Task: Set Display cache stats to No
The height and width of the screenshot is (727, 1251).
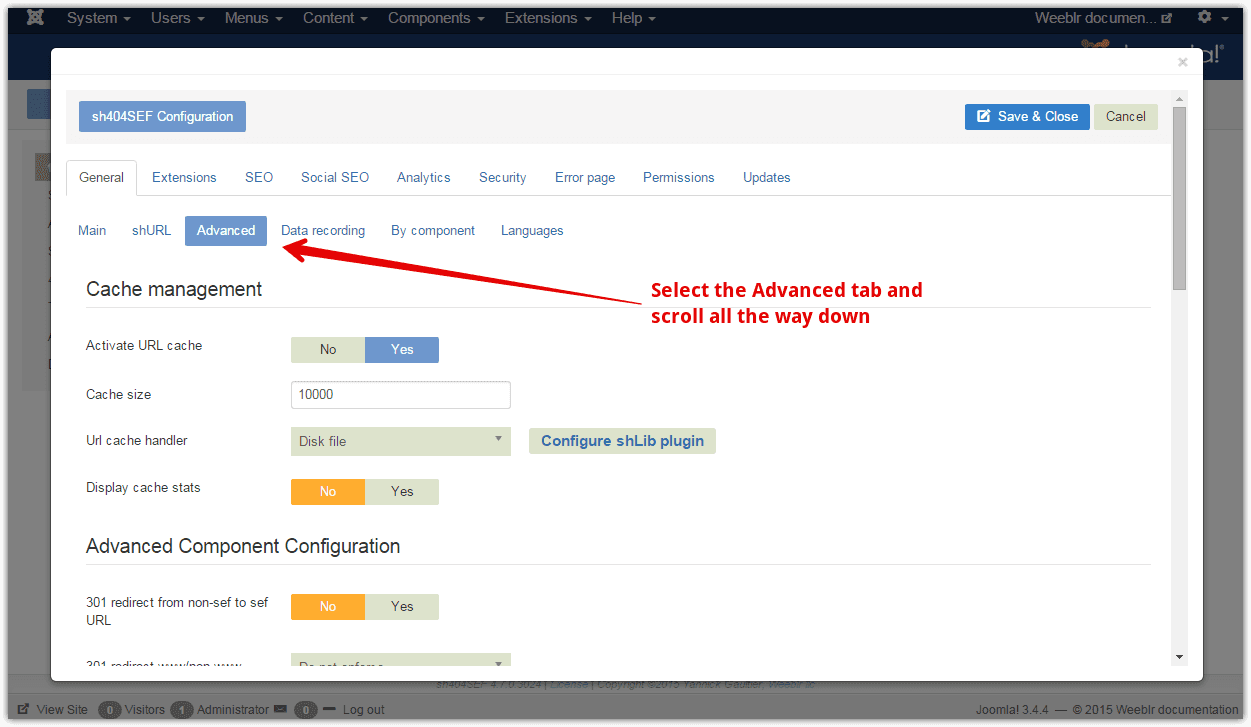Action: (328, 491)
